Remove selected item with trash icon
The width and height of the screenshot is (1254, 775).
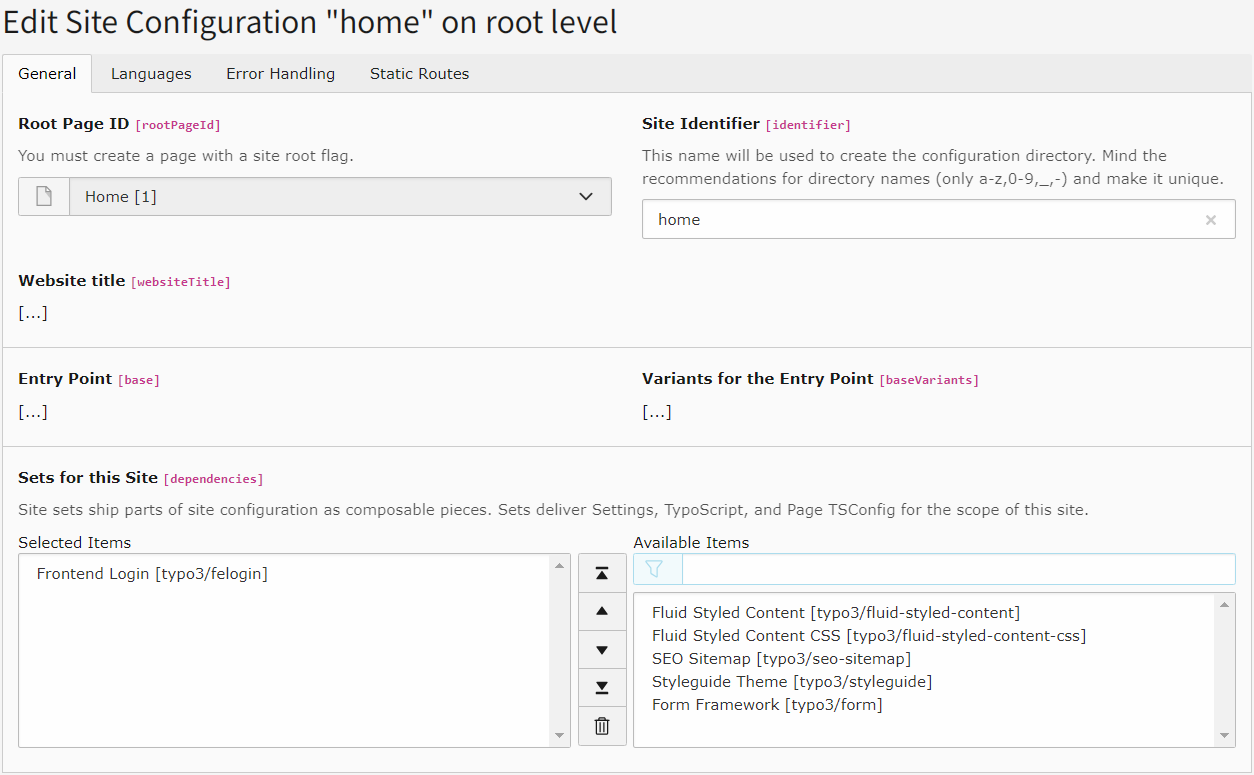click(602, 726)
